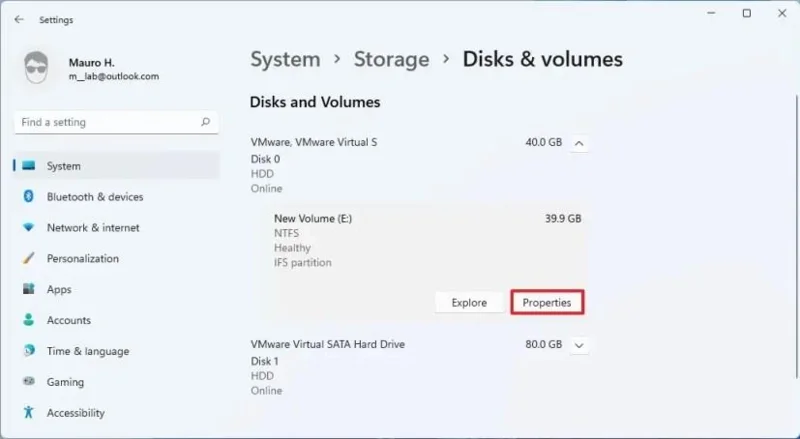Minimize the Settings window
The height and width of the screenshot is (439, 800).
coord(712,13)
